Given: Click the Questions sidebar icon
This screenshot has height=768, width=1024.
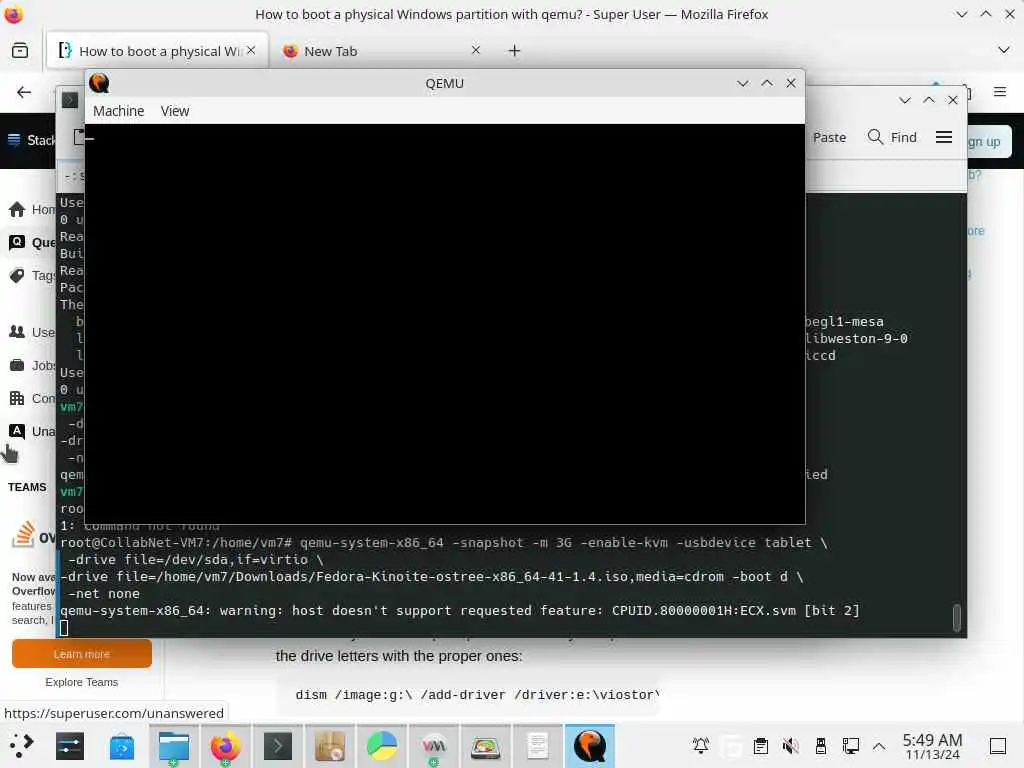Looking at the screenshot, I should click(x=17, y=242).
